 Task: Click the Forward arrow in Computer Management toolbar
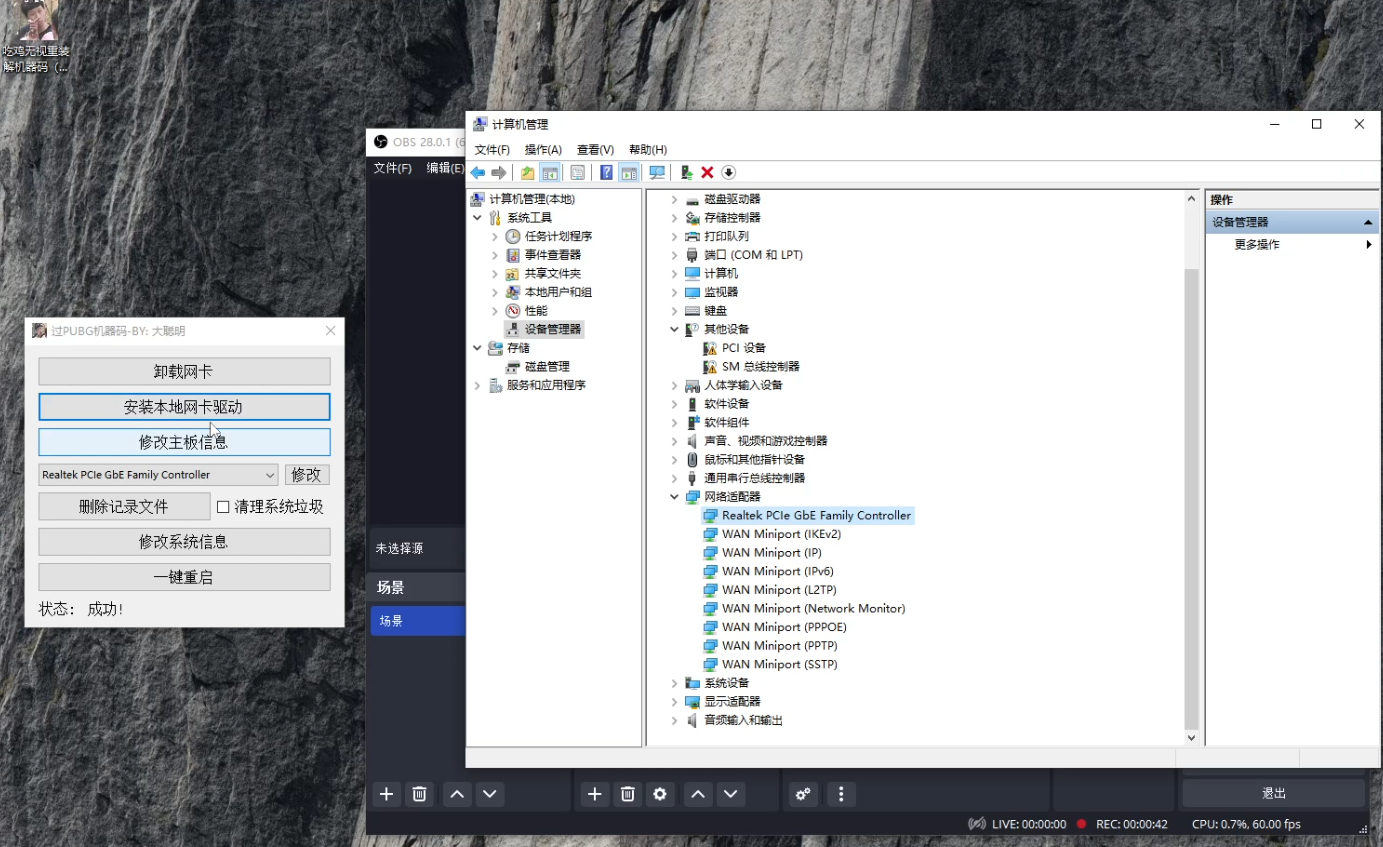coord(499,172)
